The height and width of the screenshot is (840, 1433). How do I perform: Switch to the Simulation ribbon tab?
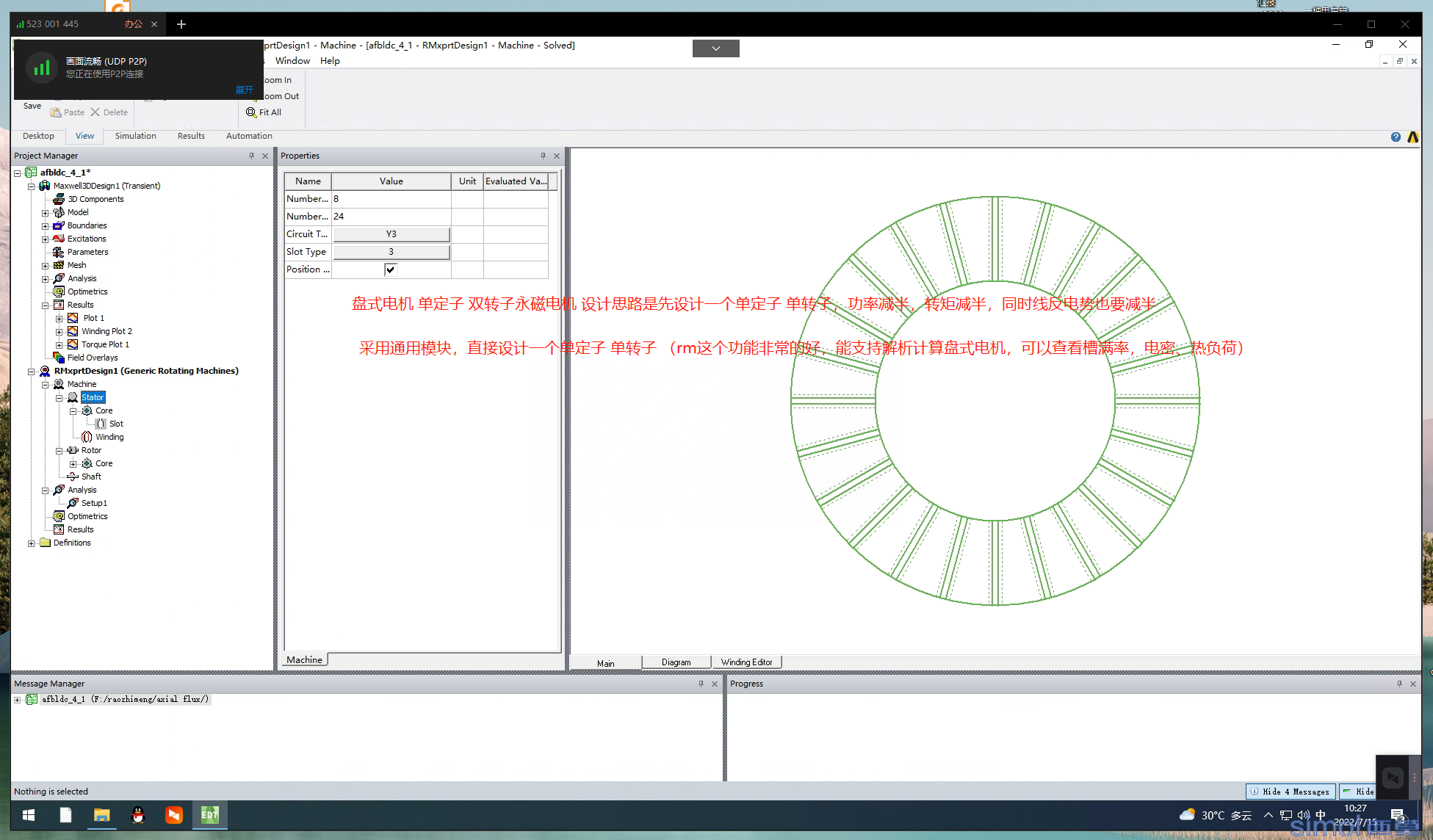coord(135,136)
